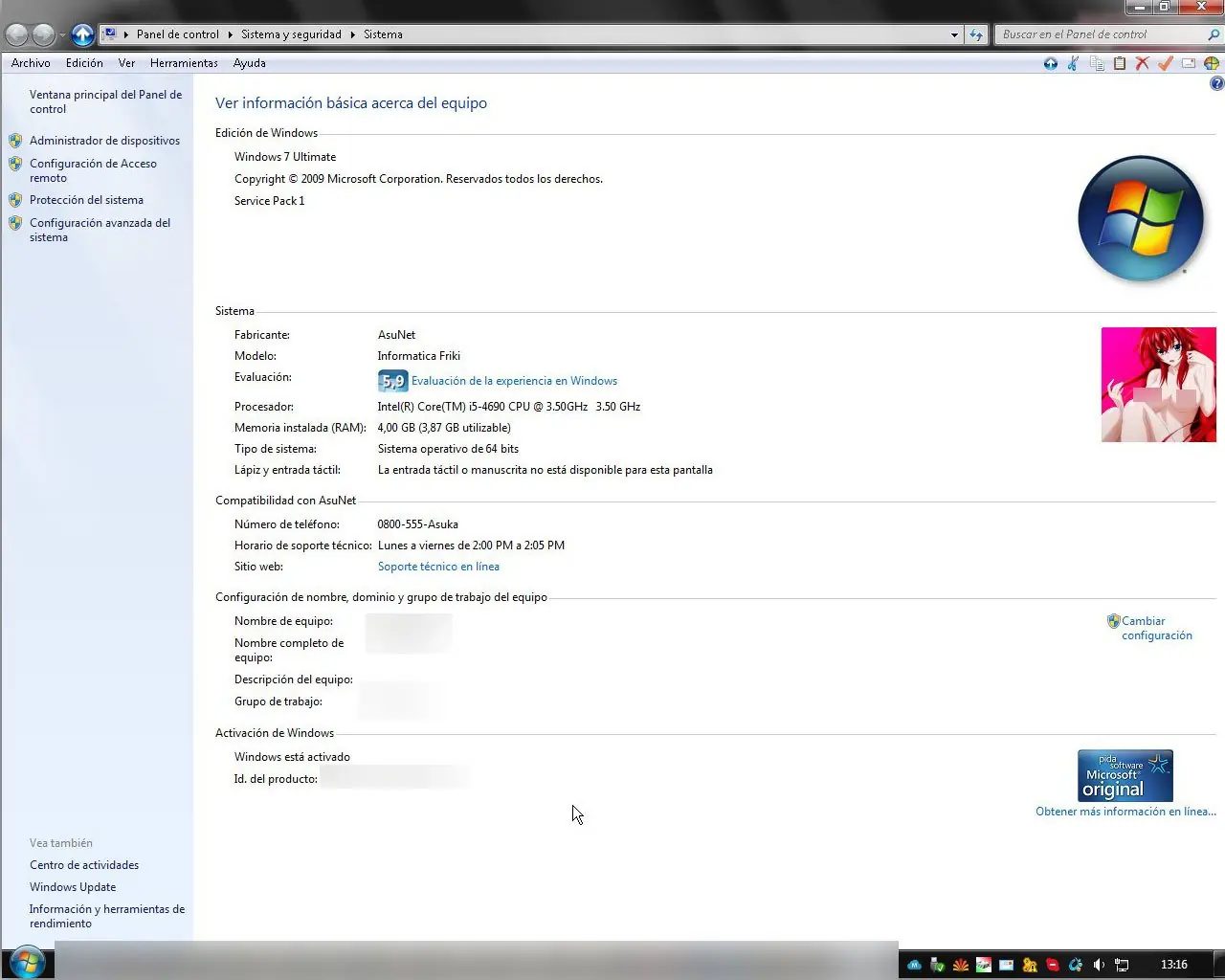Viewport: 1225px width, 980px height.
Task: Click Cambiar configuración
Action: tap(1157, 628)
